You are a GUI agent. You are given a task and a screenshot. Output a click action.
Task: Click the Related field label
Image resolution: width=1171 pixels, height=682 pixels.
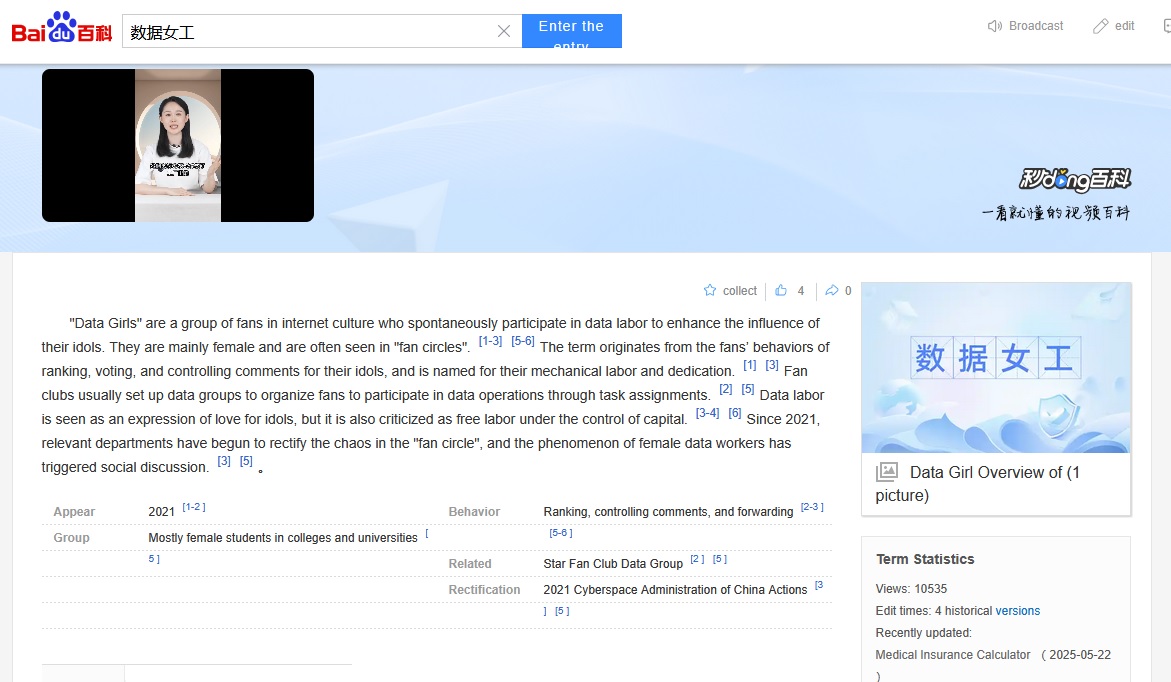(470, 564)
